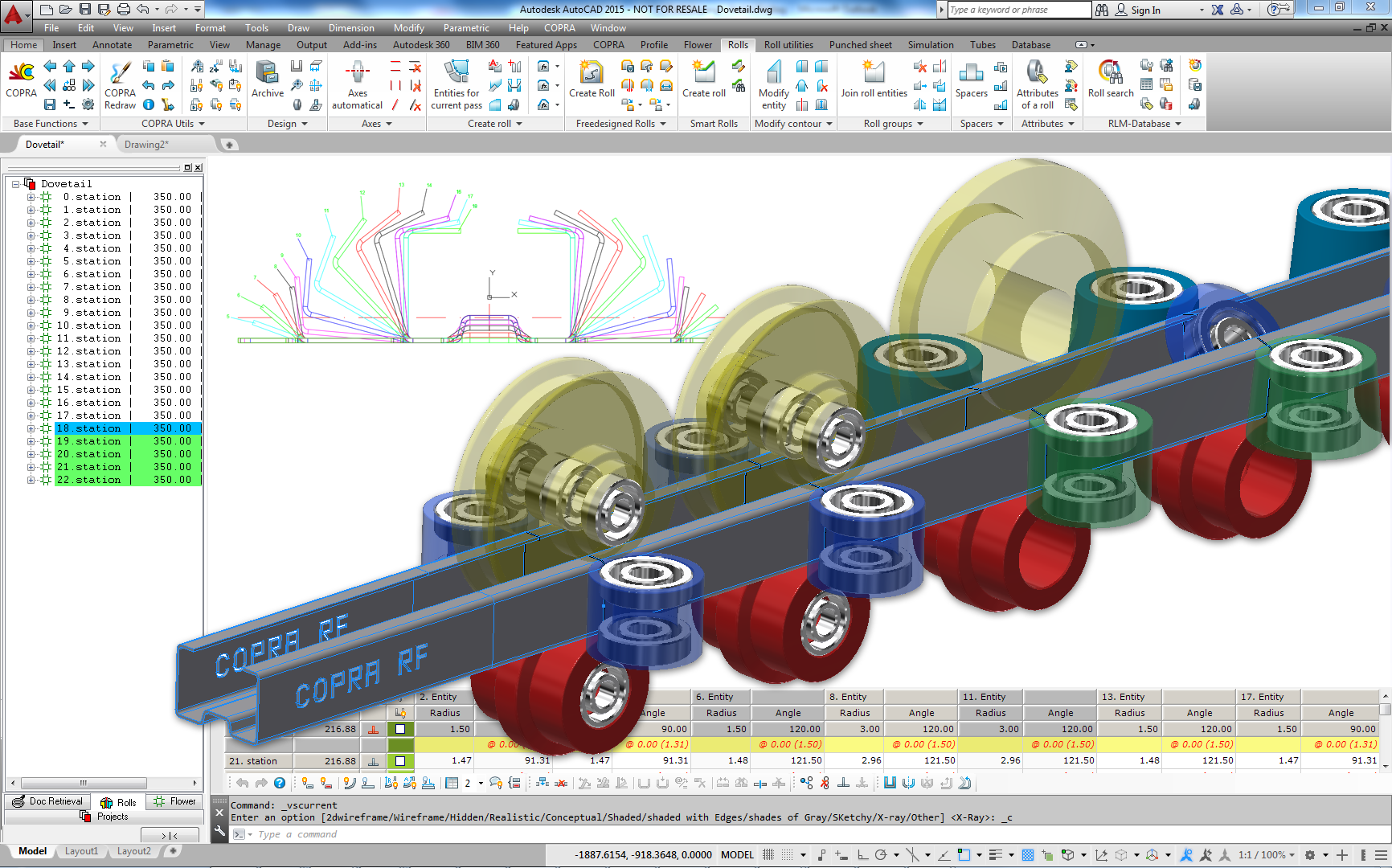The height and width of the screenshot is (868, 1392).
Task: Click the gear settings icon in Base Functions
Action: click(x=88, y=104)
